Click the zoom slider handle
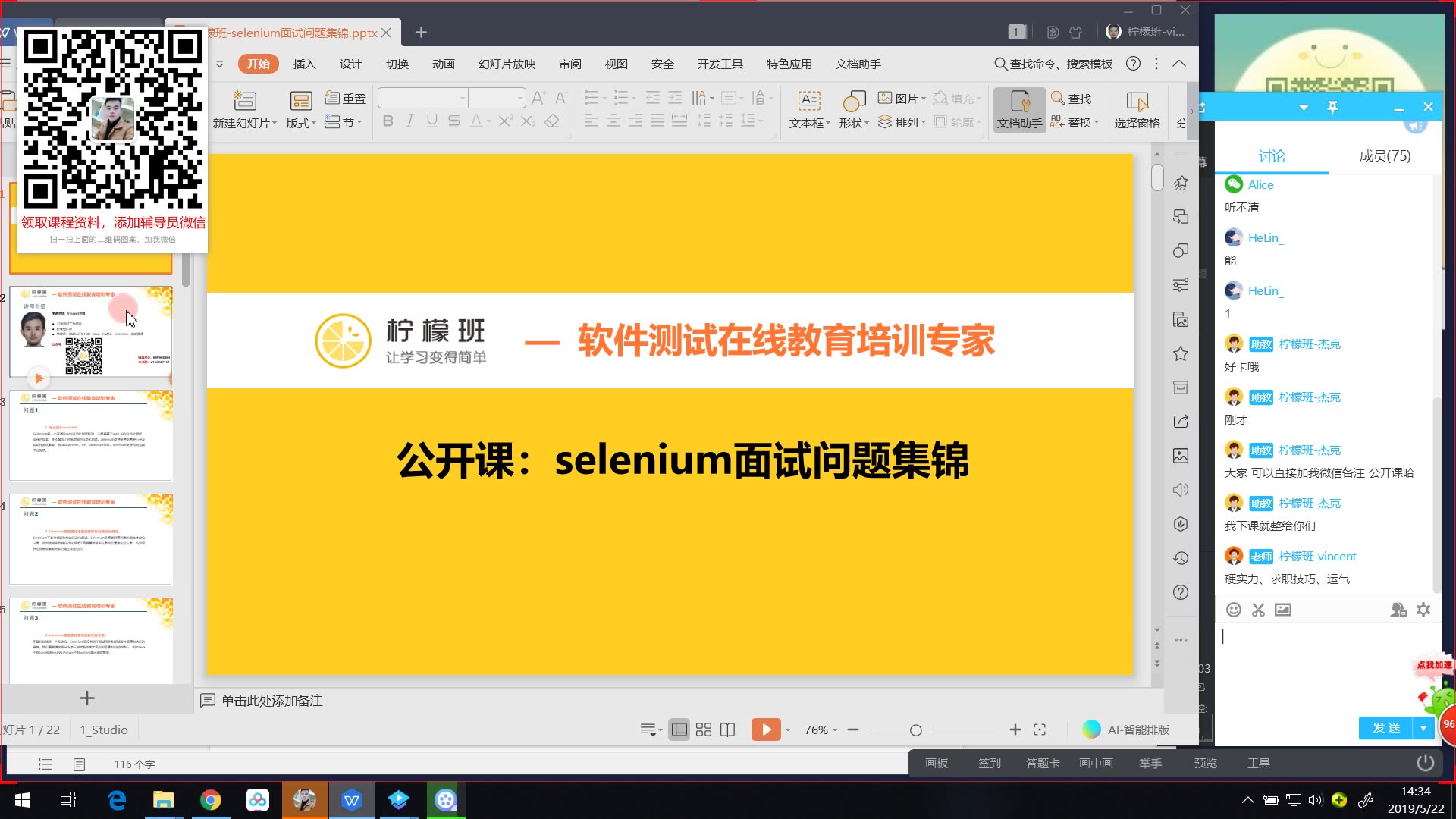 pyautogui.click(x=916, y=730)
